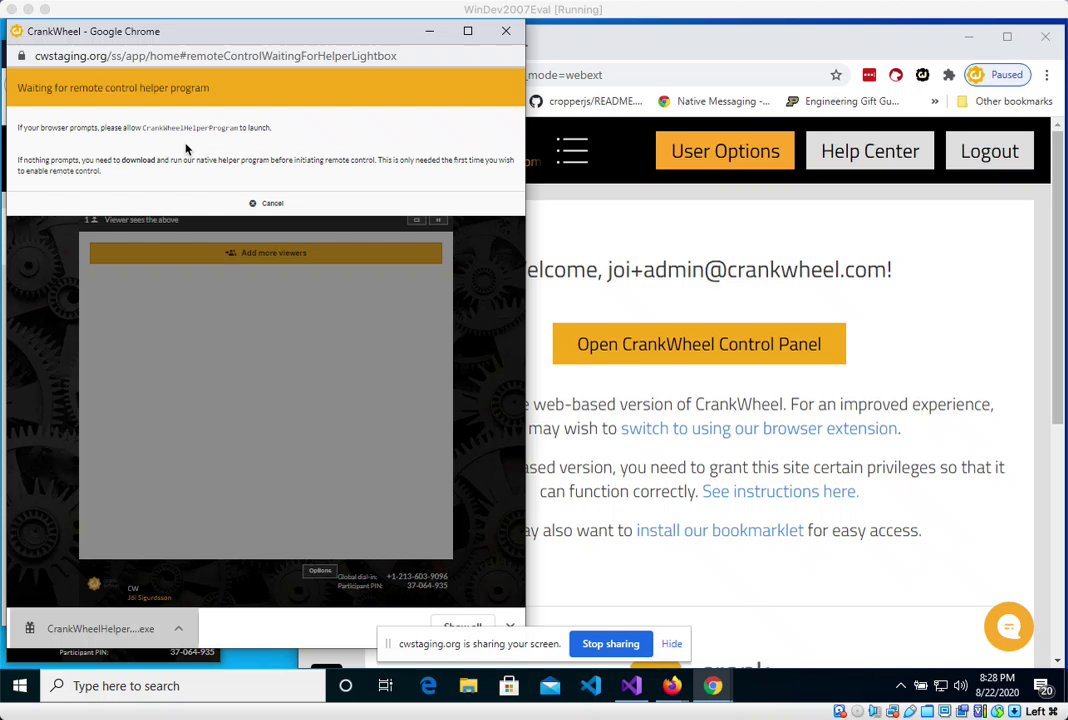Viewport: 1068px width, 720px height.
Task: Bookmark page with the star icon
Action: (x=836, y=75)
